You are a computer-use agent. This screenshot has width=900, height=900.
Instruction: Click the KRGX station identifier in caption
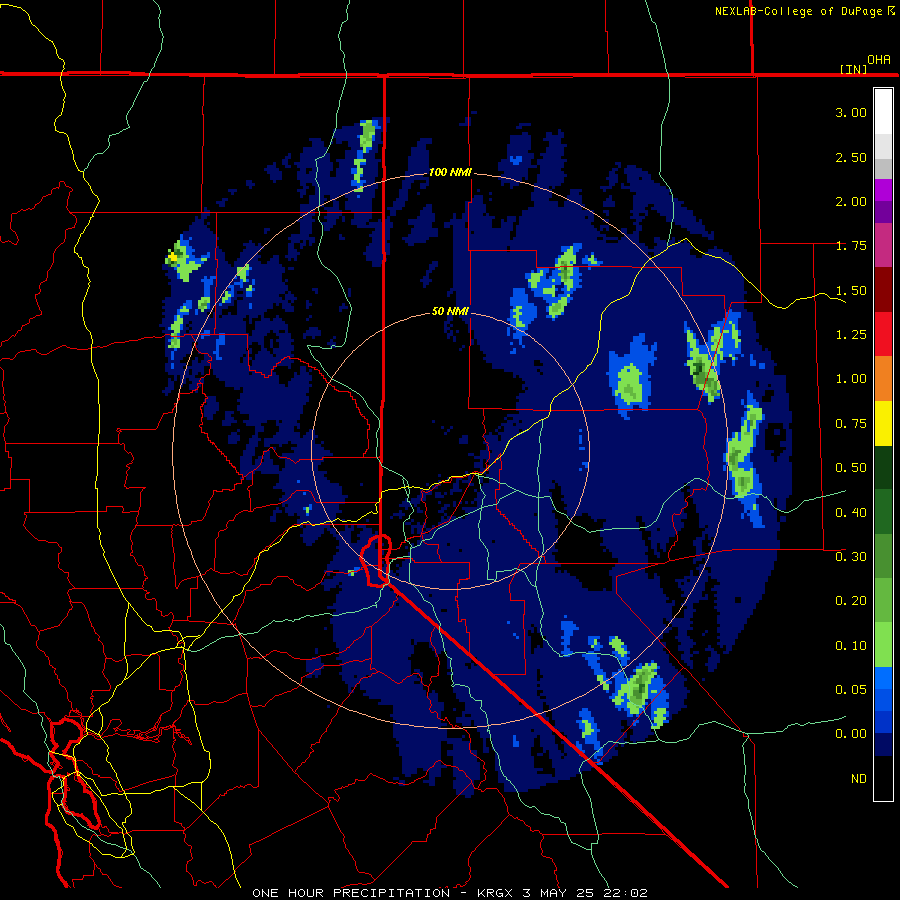pos(495,893)
